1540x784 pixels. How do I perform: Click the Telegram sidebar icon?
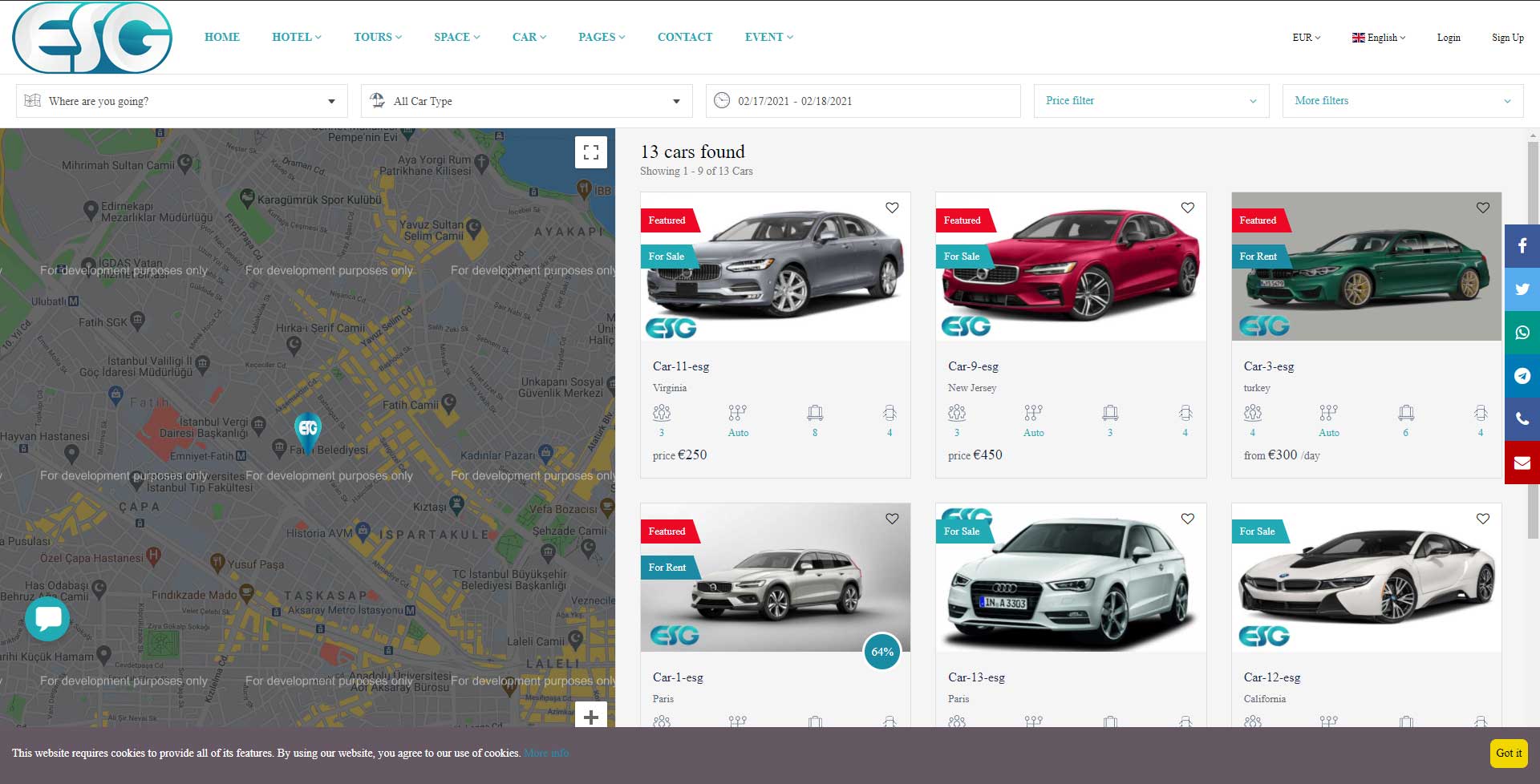(x=1522, y=376)
